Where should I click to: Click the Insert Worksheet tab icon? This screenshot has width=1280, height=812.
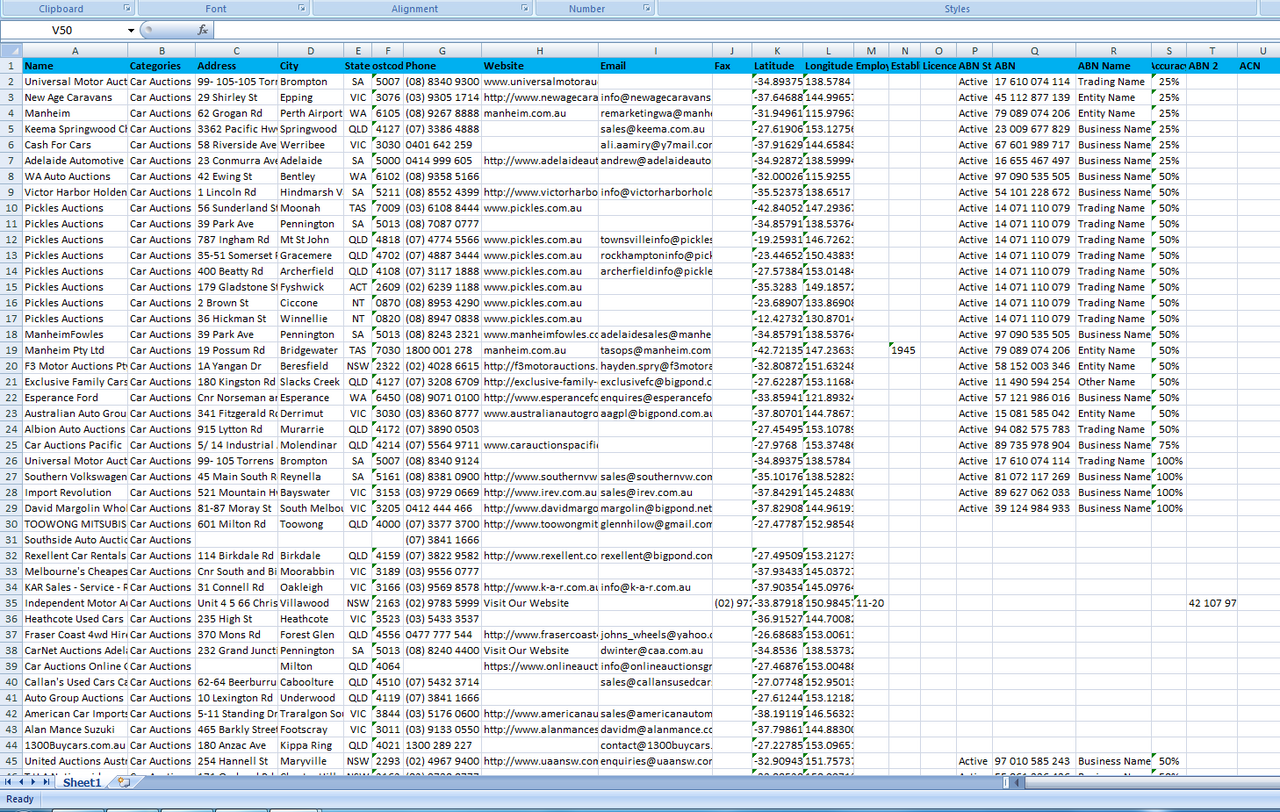pos(123,782)
